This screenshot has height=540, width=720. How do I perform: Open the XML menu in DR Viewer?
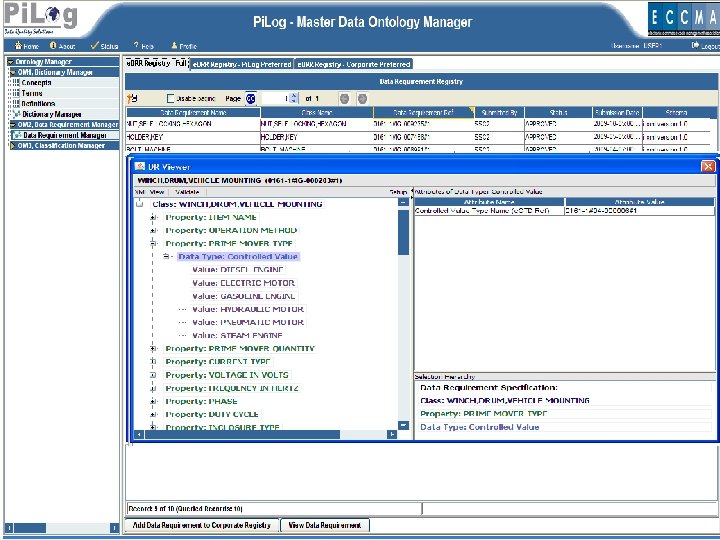(x=140, y=192)
